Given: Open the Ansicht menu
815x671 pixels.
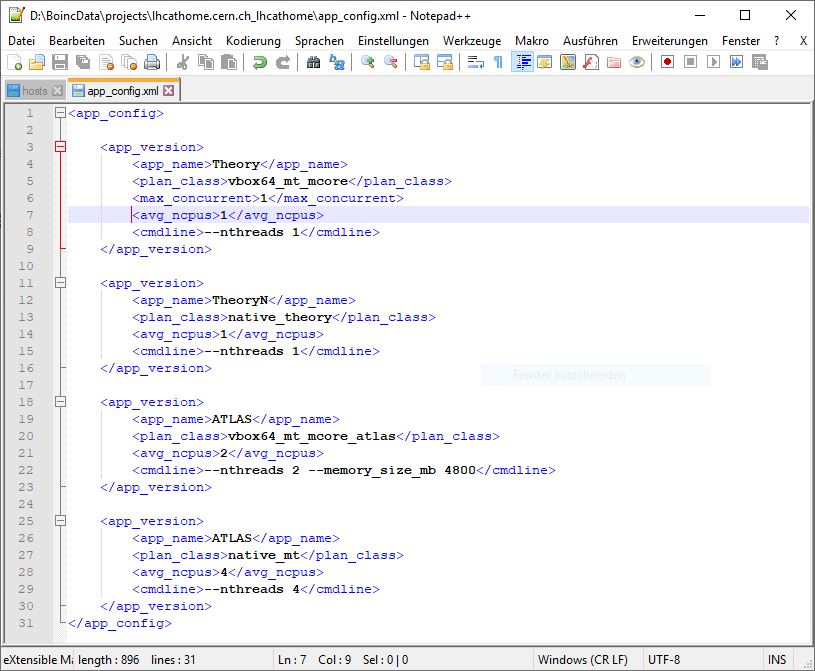Looking at the screenshot, I should click(x=192, y=41).
